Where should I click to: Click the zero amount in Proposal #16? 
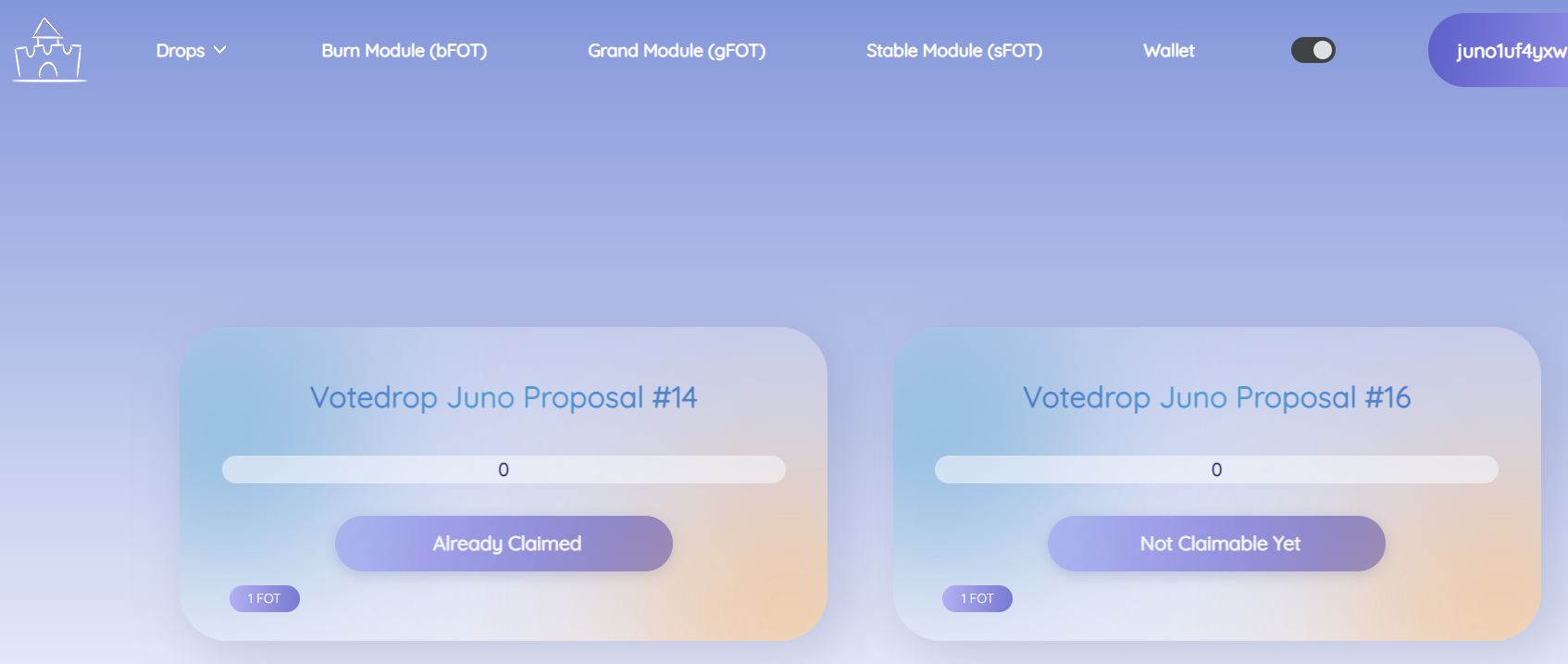click(x=1216, y=470)
